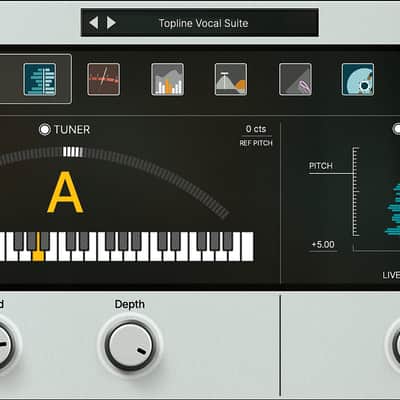Click the detected note letter A

[x=65, y=192]
